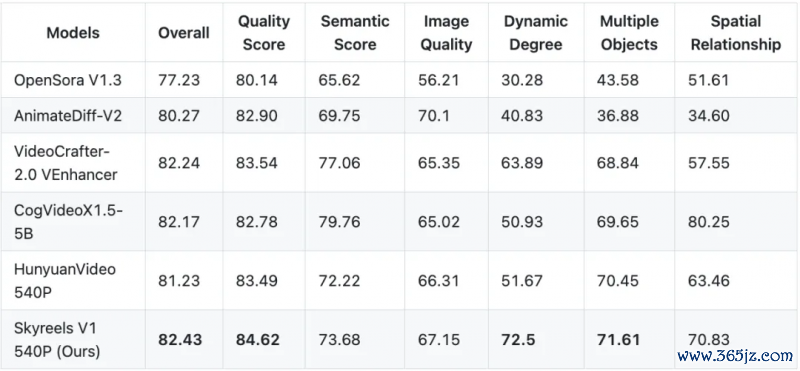
Task: Select the HunyuanVideo 540P row label
Action: pos(65,280)
